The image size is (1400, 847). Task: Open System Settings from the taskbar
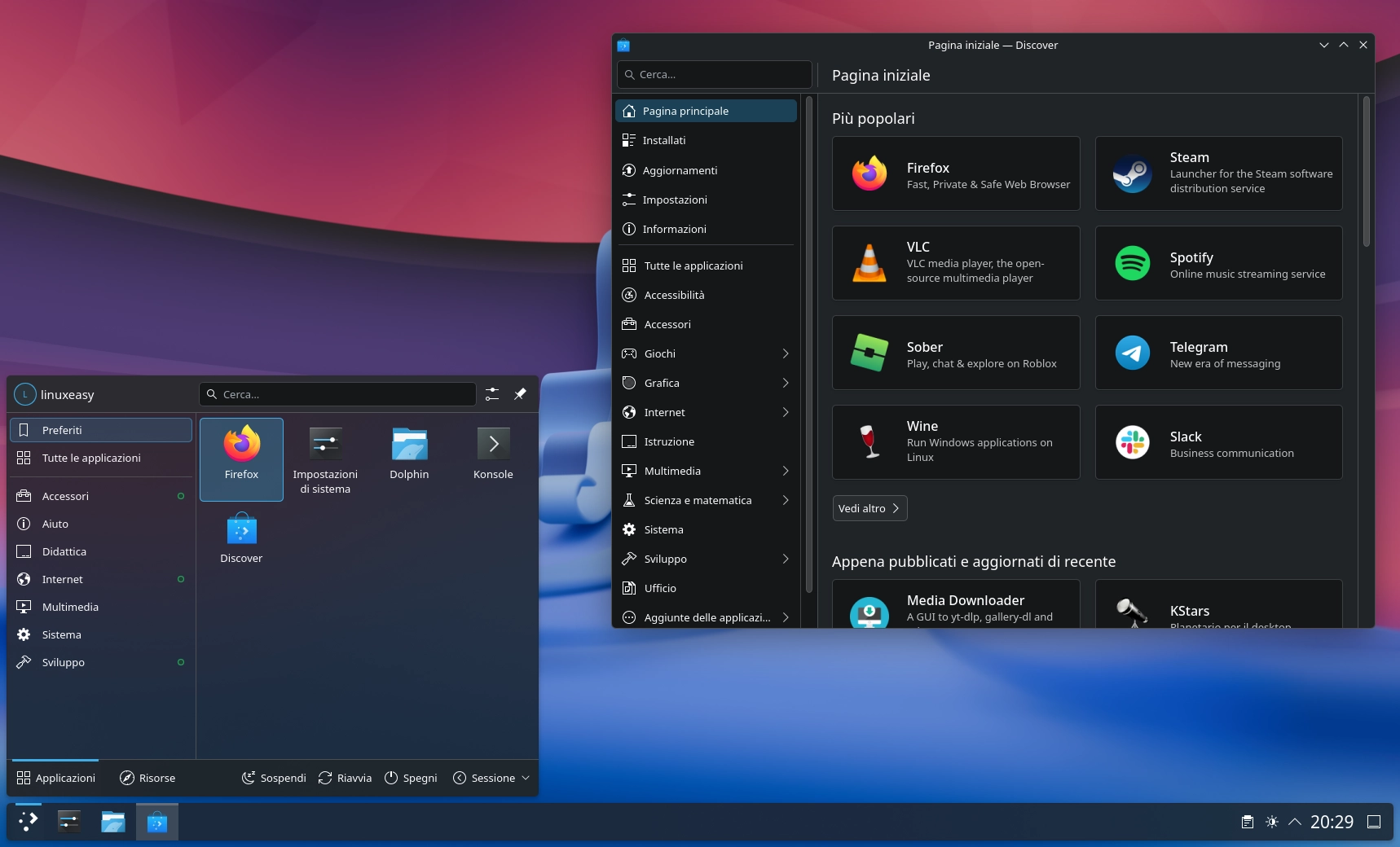[x=69, y=822]
